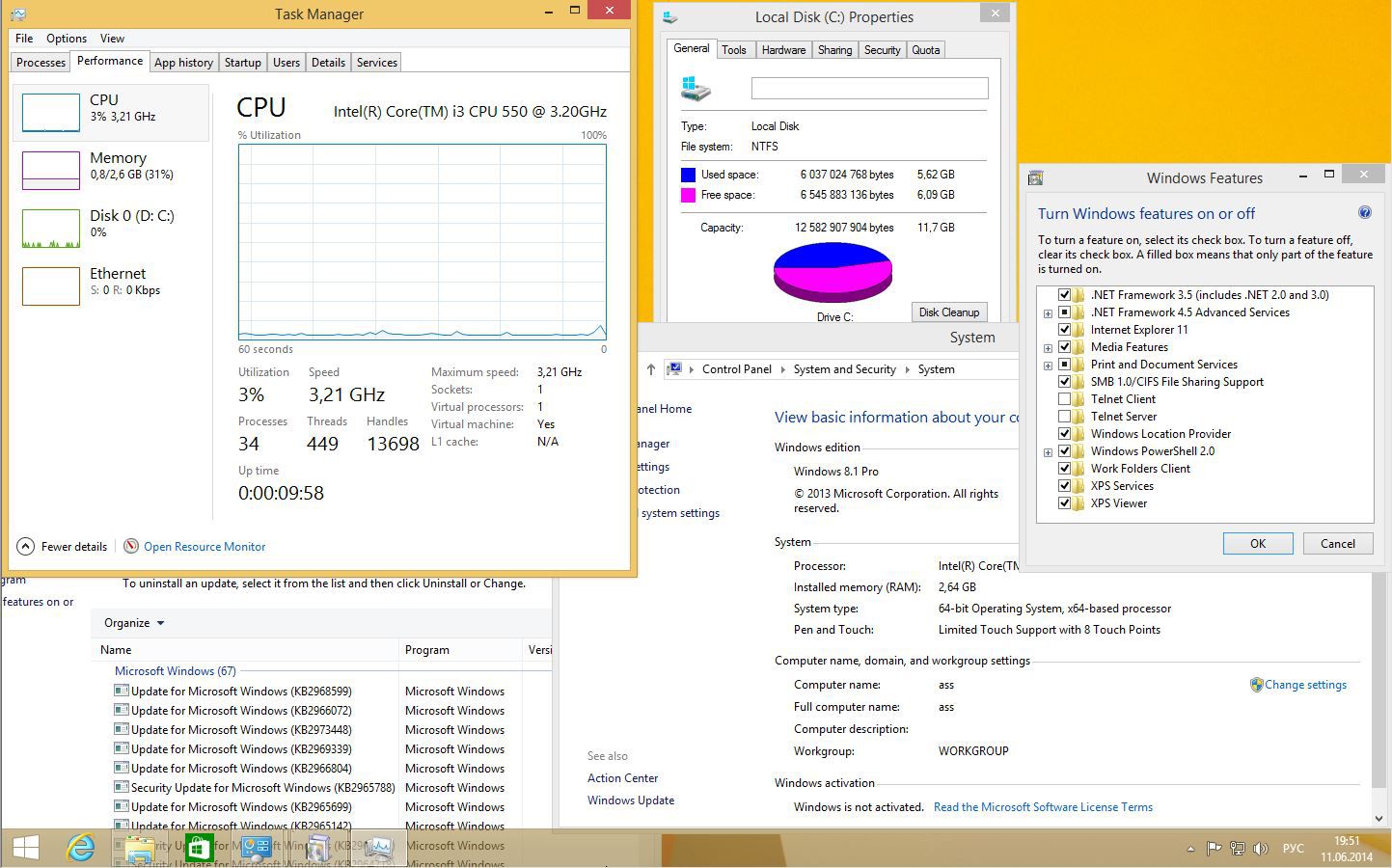
Task: Click the Help icon in Windows Features
Action: (1365, 212)
